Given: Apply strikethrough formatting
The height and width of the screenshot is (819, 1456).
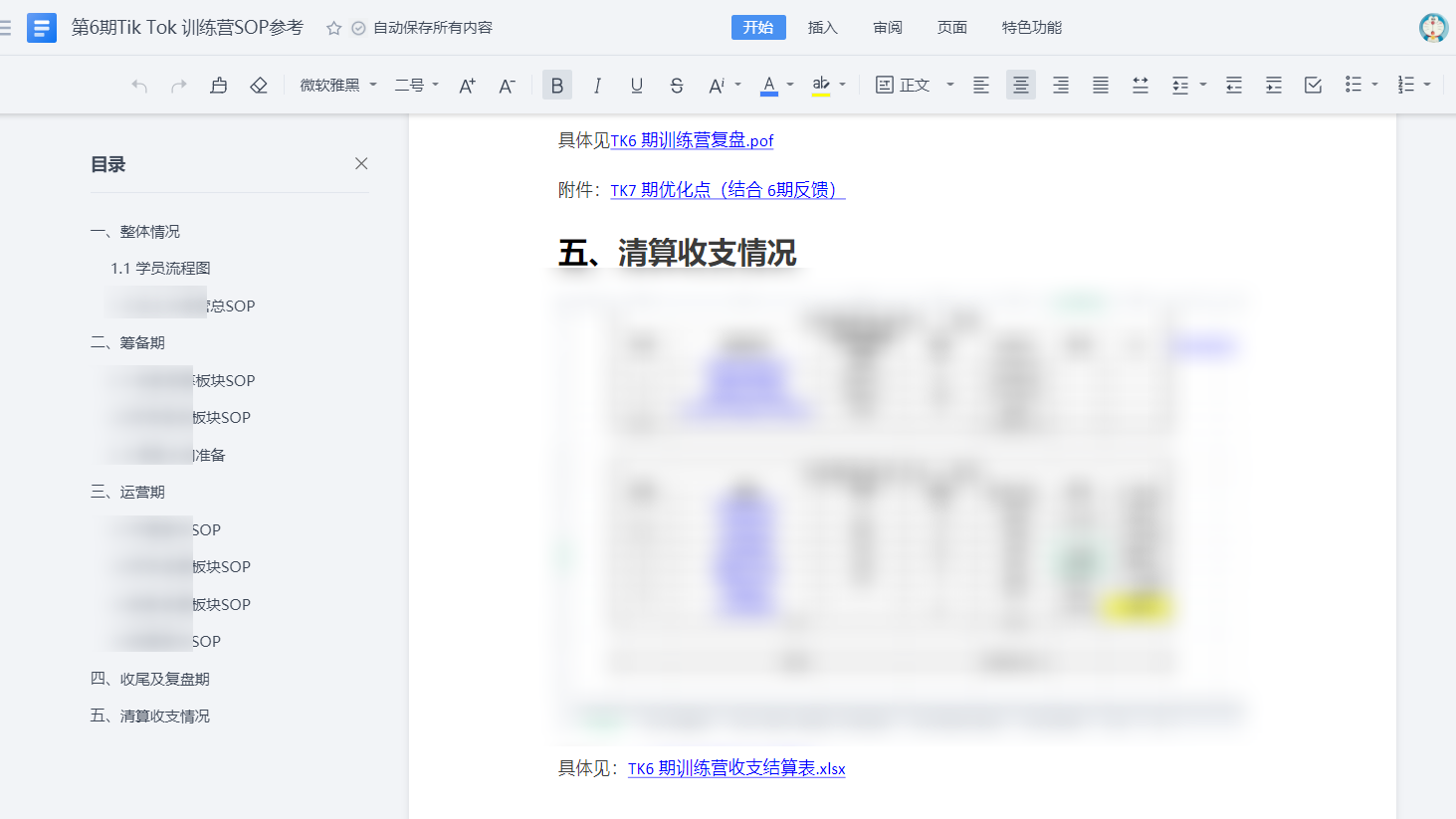Looking at the screenshot, I should (677, 86).
